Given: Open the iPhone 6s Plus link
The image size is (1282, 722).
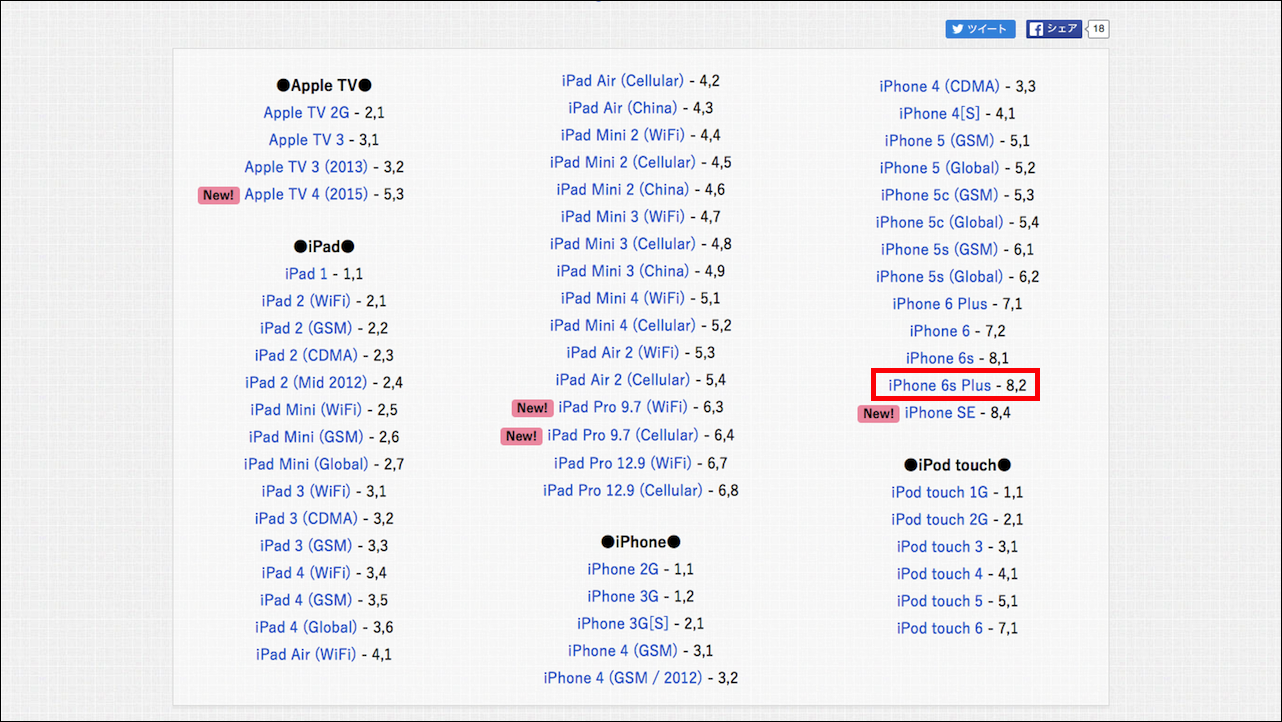Looking at the screenshot, I should click(x=940, y=385).
